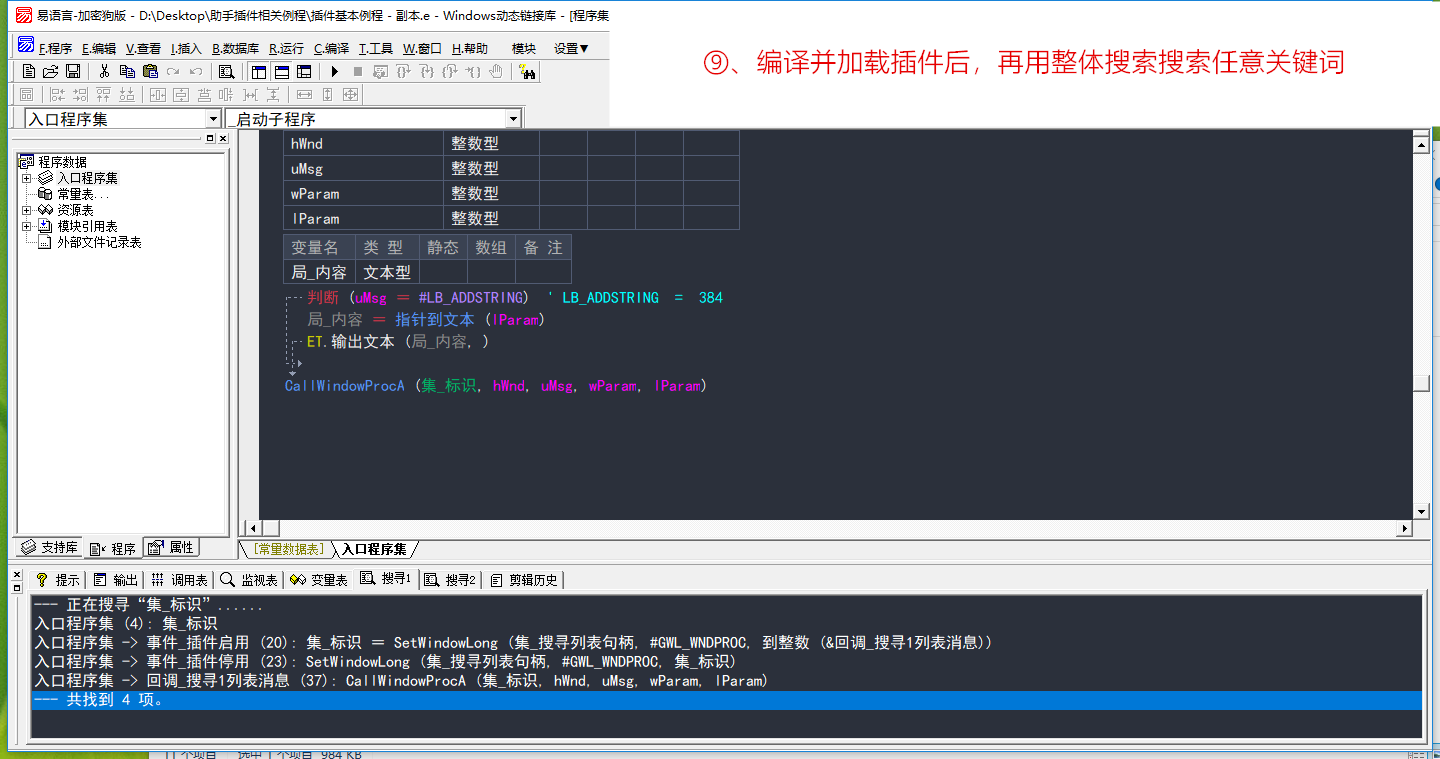This screenshot has height=759, width=1440.
Task: Toggle the combined panels layout button
Action: 304,72
